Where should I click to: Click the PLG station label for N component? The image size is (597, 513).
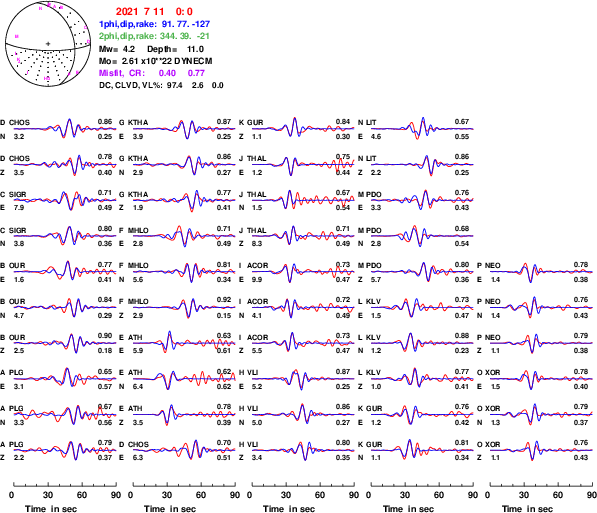pos(16,409)
